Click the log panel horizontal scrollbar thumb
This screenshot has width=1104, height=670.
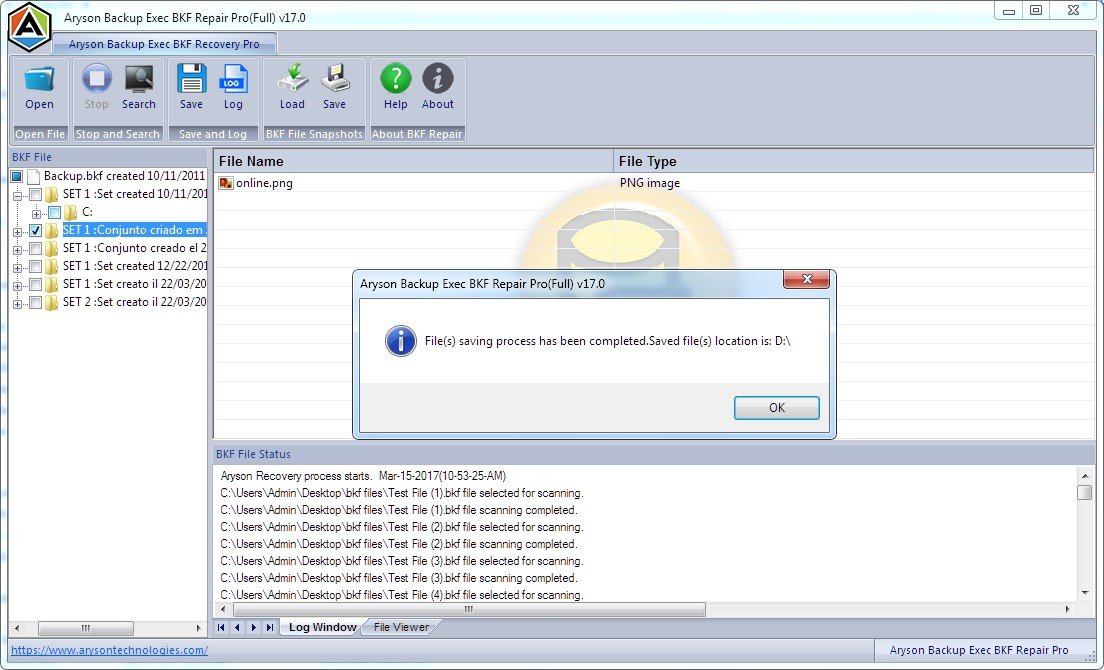[x=469, y=609]
